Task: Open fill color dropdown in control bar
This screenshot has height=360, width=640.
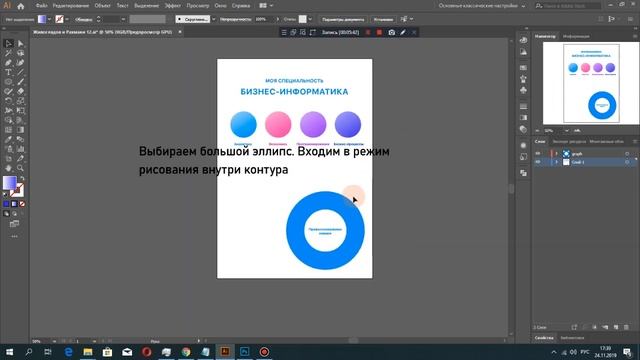Action: 49,19
